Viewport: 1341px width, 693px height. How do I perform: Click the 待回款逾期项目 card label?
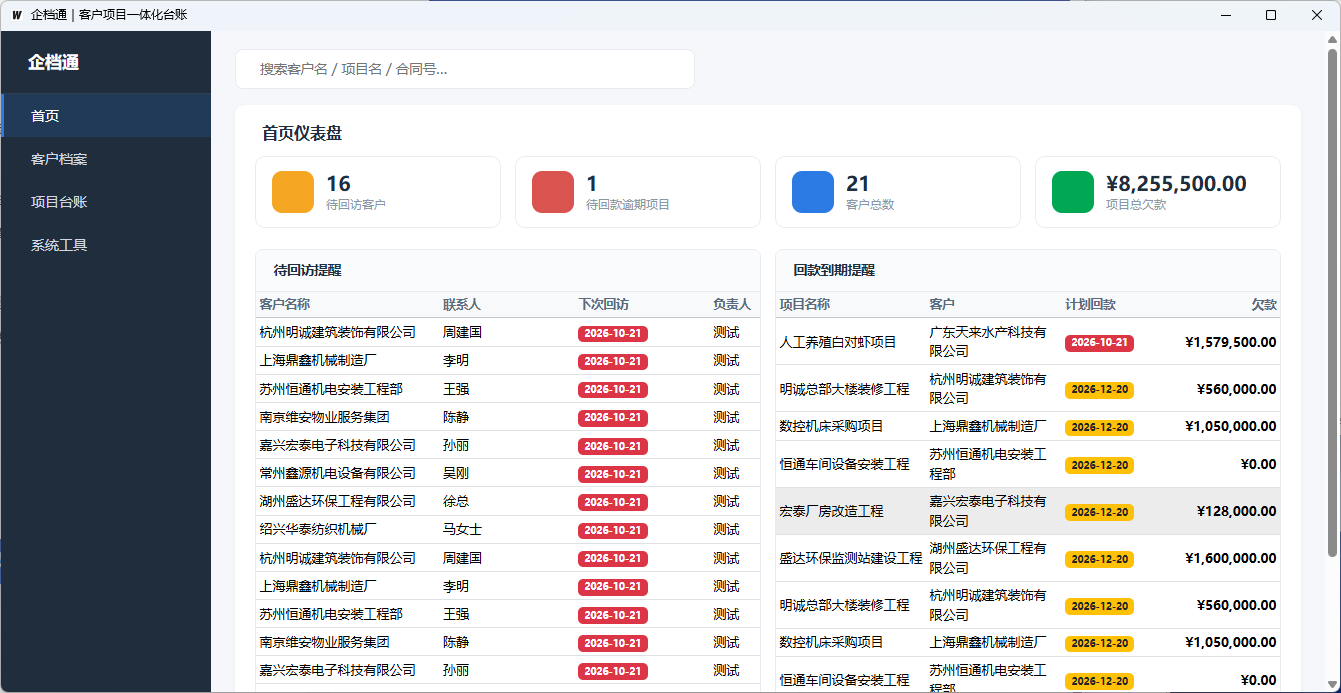pyautogui.click(x=628, y=204)
